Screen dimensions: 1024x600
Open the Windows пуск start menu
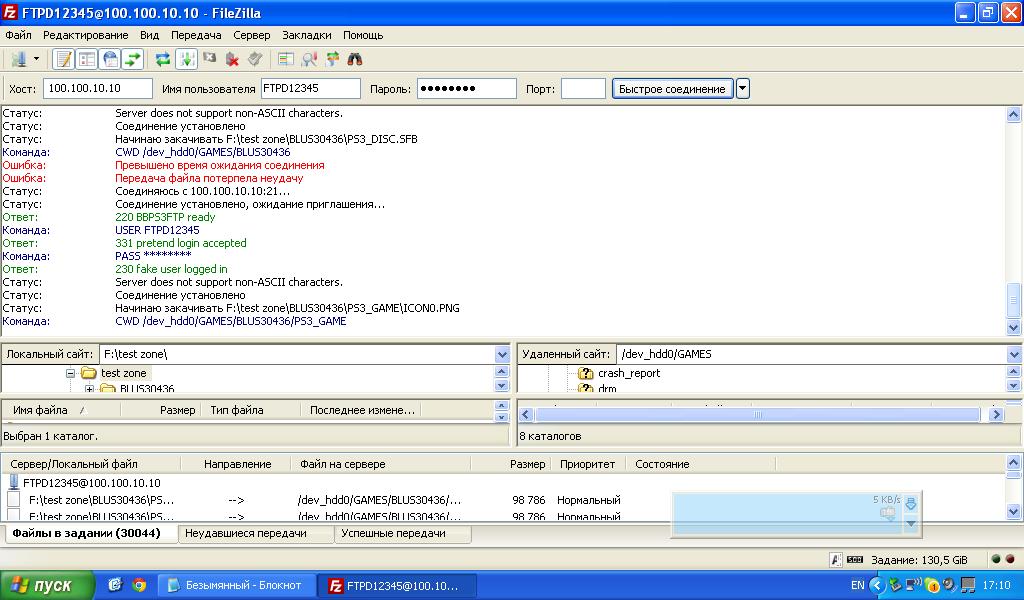48,586
